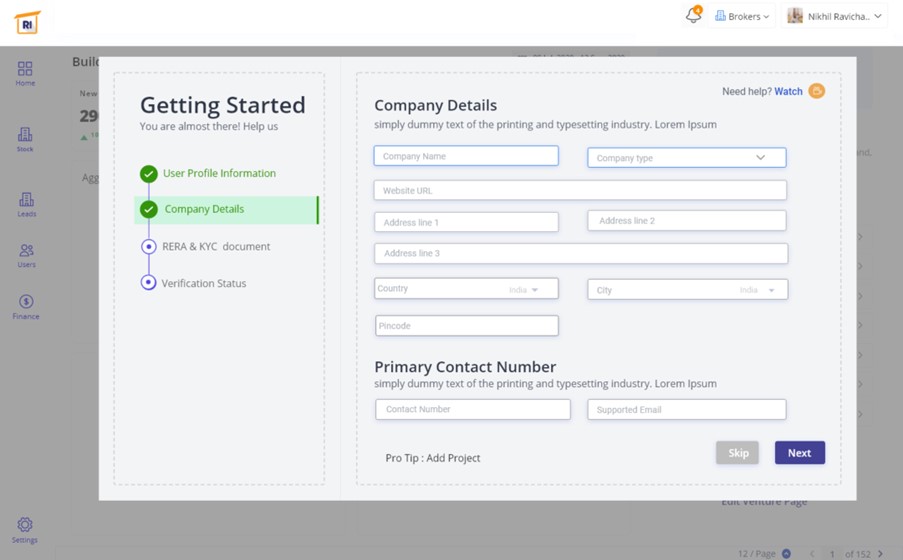903x560 pixels.
Task: Click the User Profile Information step
Action: point(219,174)
